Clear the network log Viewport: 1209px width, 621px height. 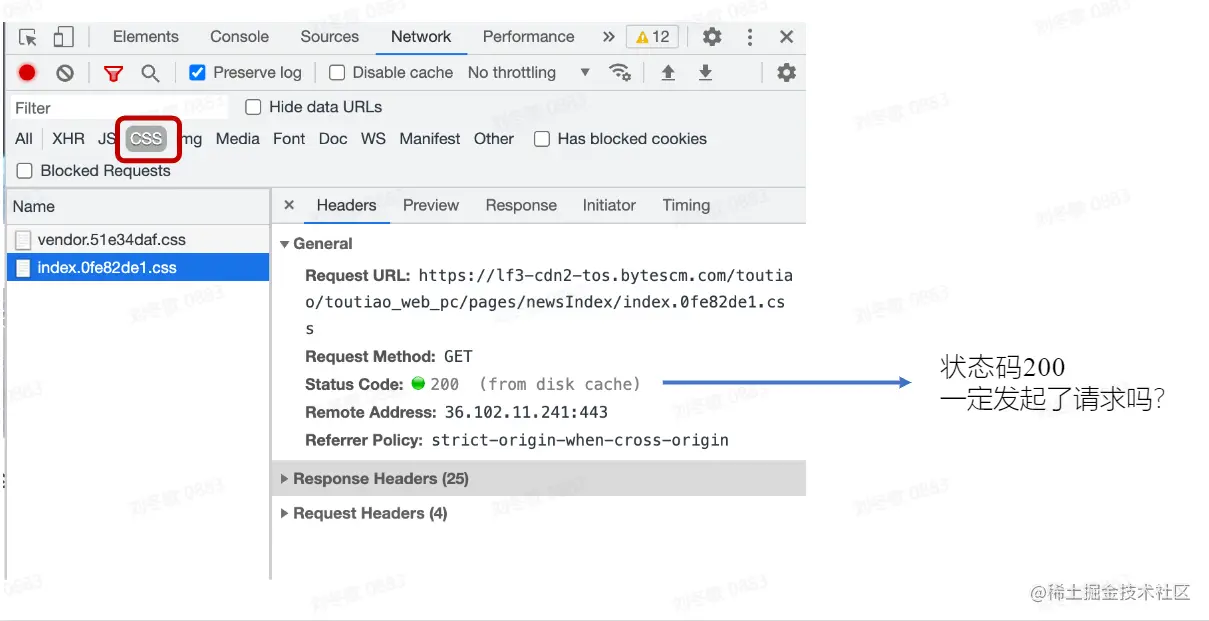[64, 72]
